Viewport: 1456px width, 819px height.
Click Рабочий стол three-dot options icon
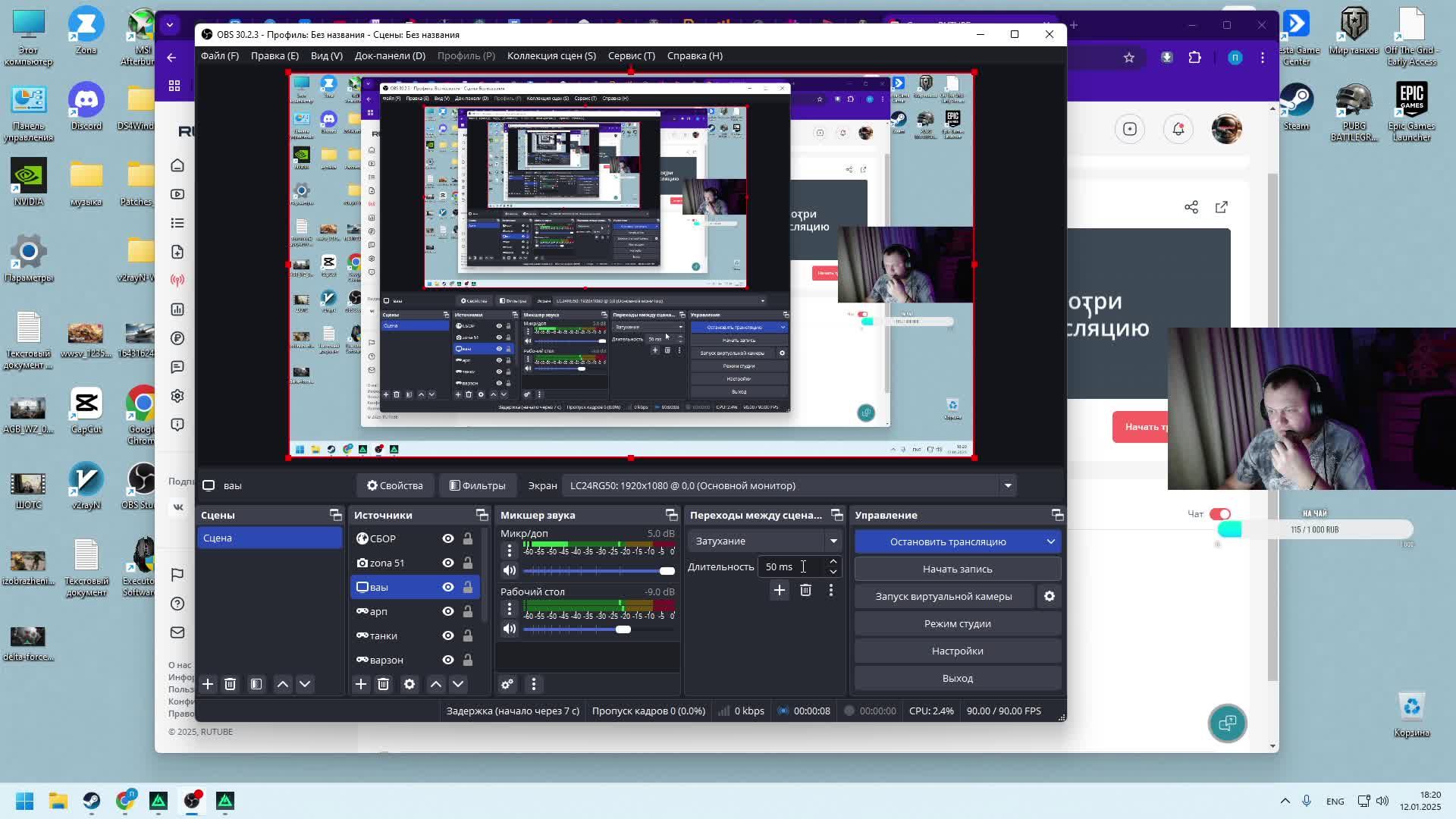click(510, 608)
